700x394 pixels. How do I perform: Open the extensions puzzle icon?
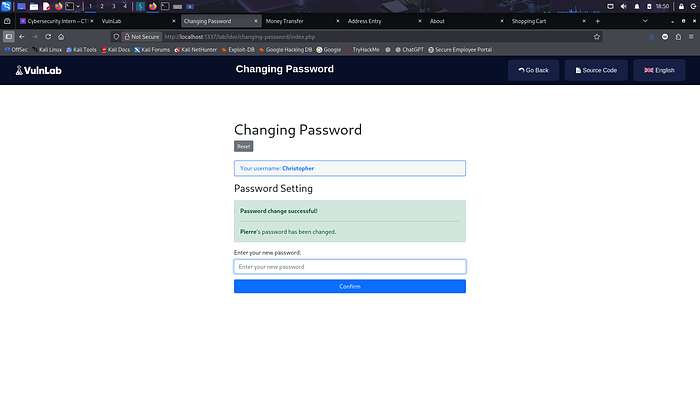click(678, 37)
